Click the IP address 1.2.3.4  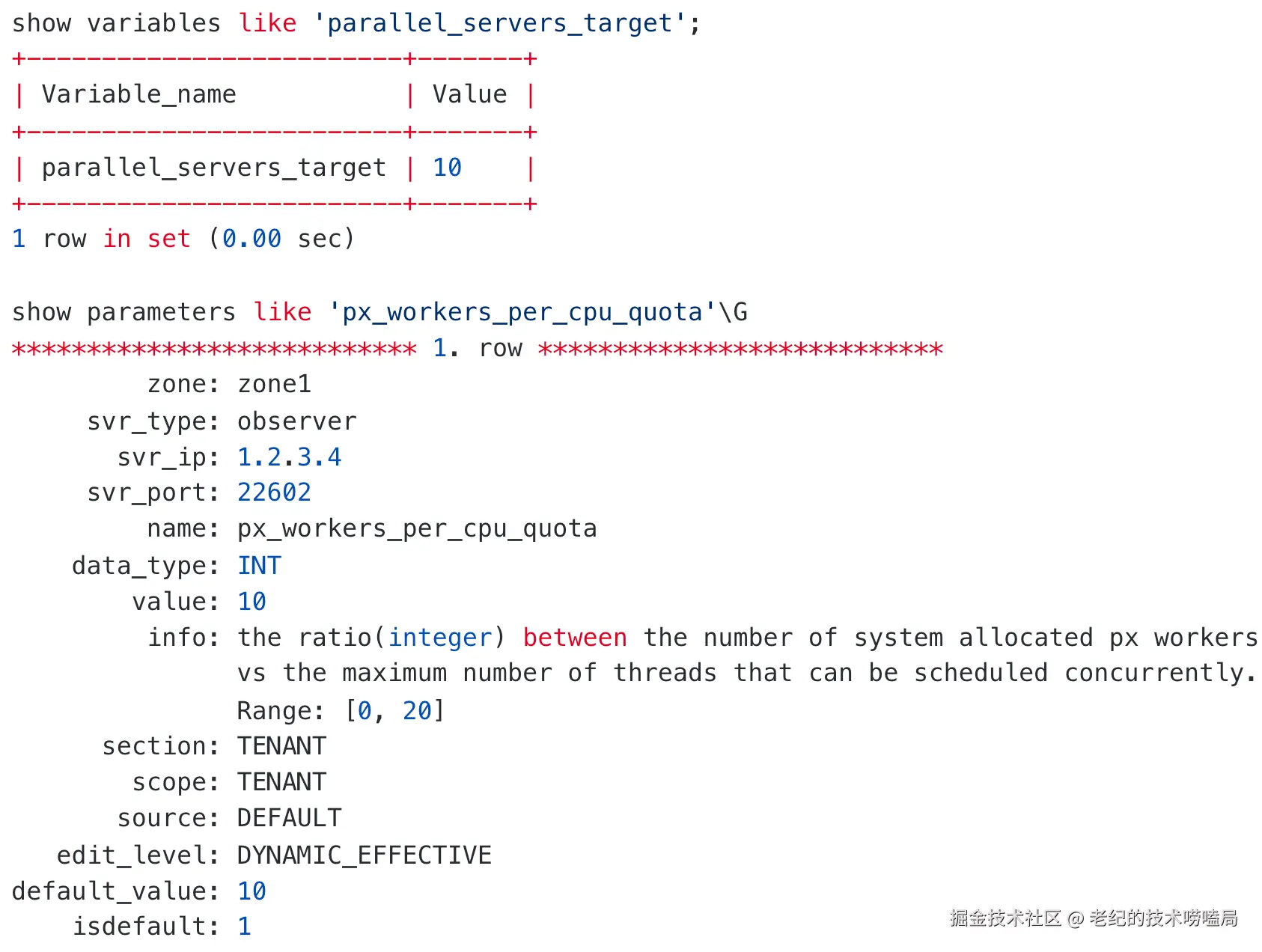(x=289, y=457)
